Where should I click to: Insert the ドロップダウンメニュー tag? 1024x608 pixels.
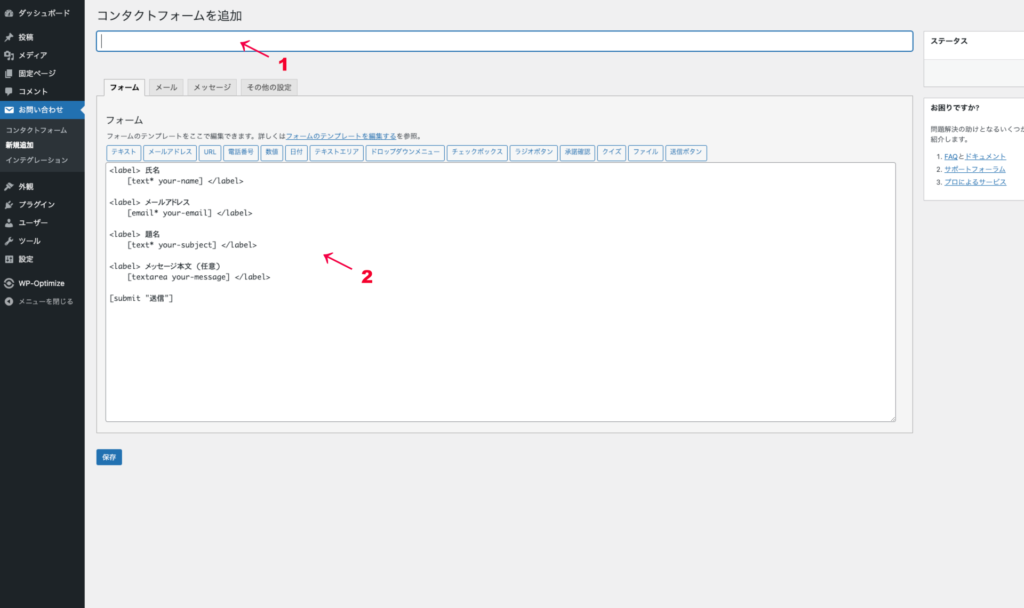[x=404, y=153]
